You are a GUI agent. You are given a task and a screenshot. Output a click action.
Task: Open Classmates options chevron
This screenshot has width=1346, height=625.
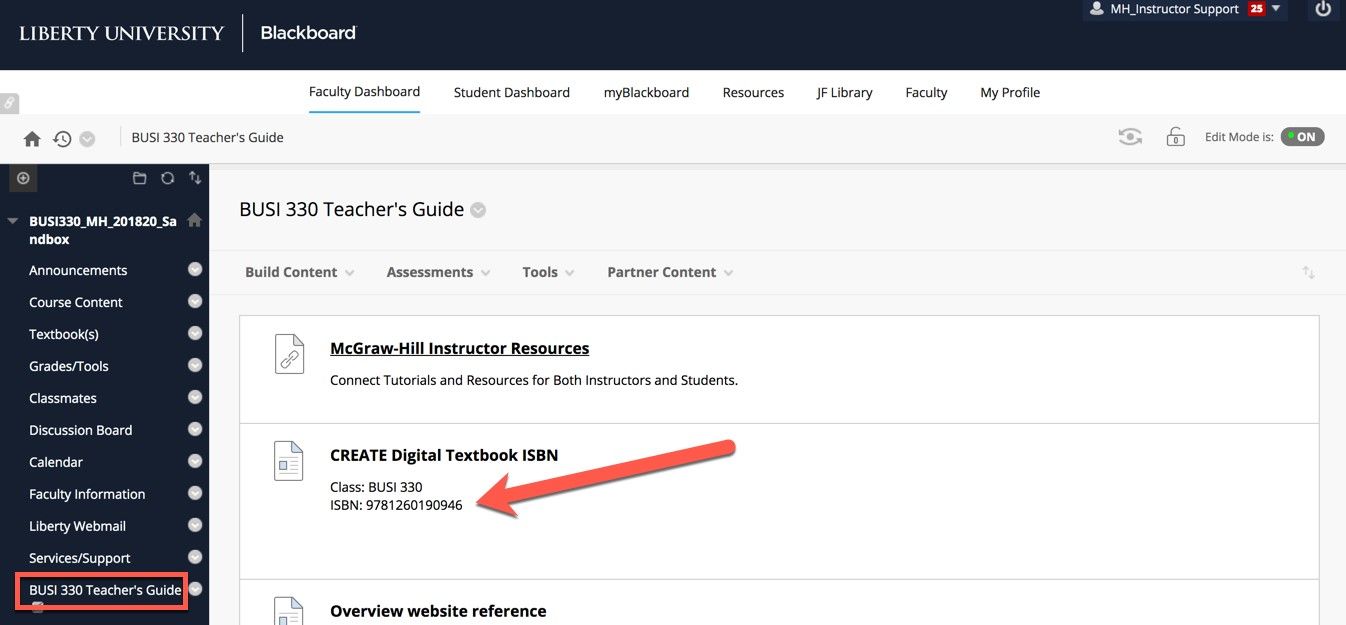point(195,397)
